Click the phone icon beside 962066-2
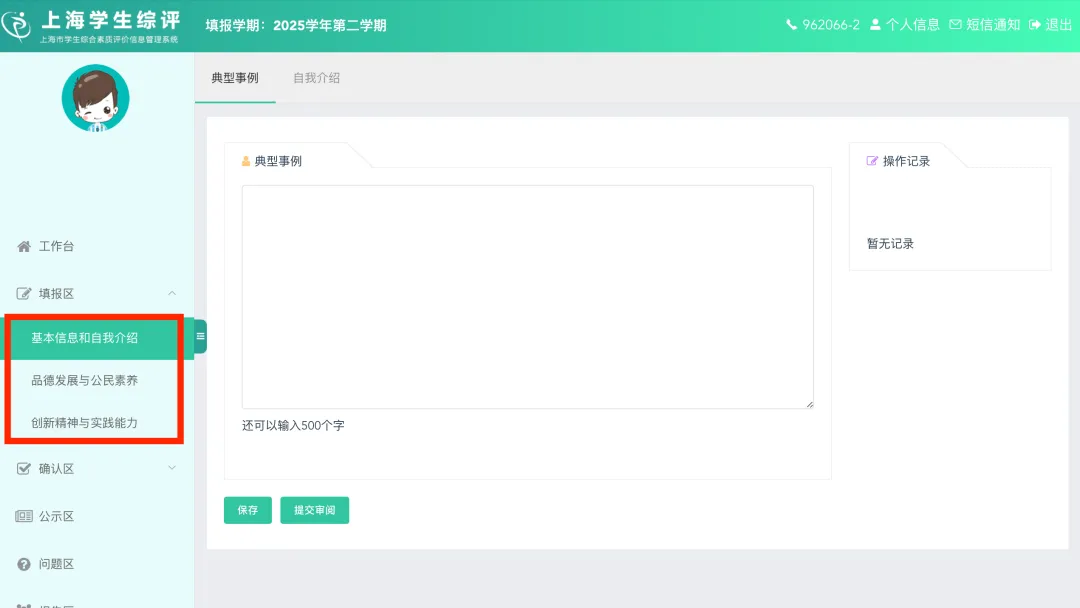The image size is (1080, 608). [x=791, y=25]
